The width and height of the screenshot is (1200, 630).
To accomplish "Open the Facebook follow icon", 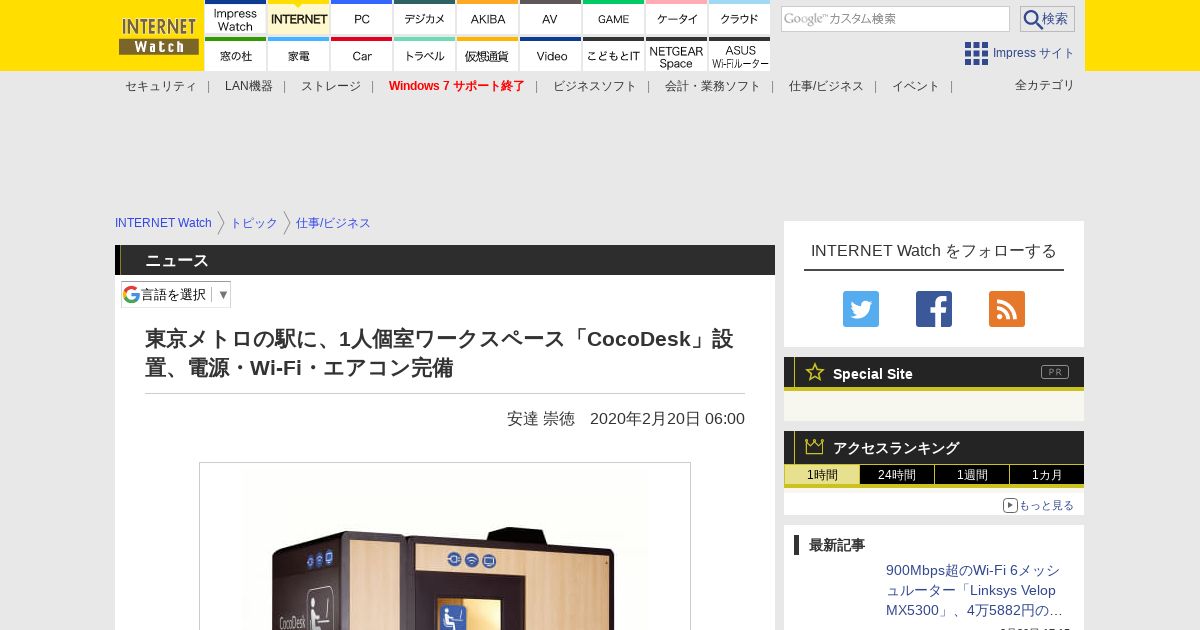I will [x=934, y=309].
